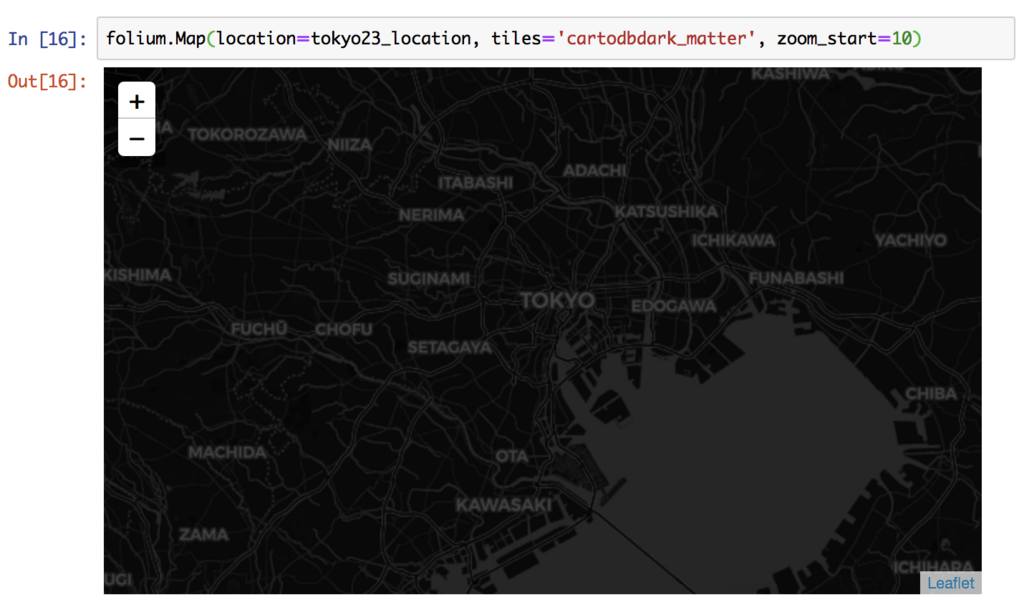Click the KATSUSHIKA map label
The height and width of the screenshot is (610, 1024).
point(665,212)
